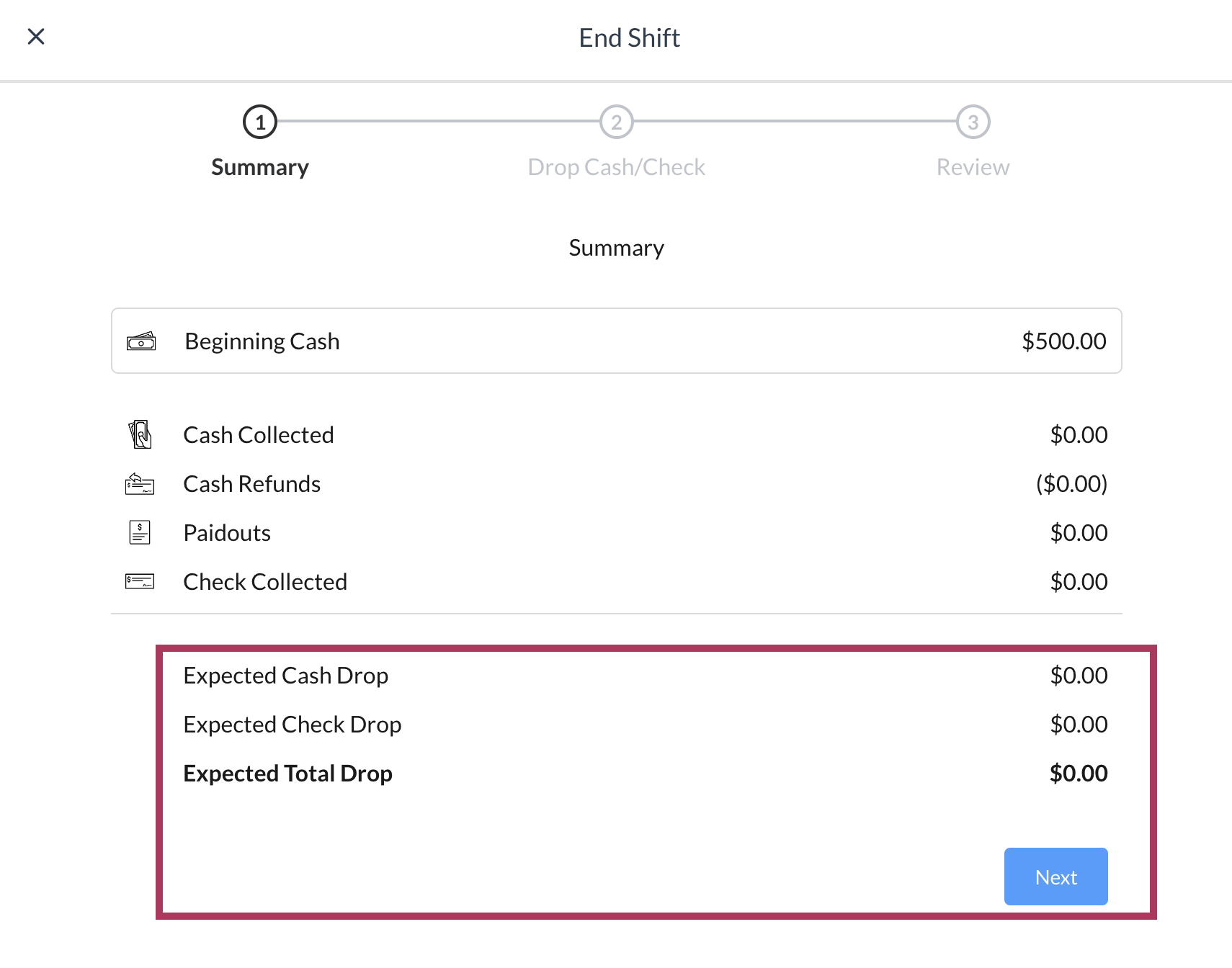Click the Expected Cash Drop amount

click(x=1079, y=676)
